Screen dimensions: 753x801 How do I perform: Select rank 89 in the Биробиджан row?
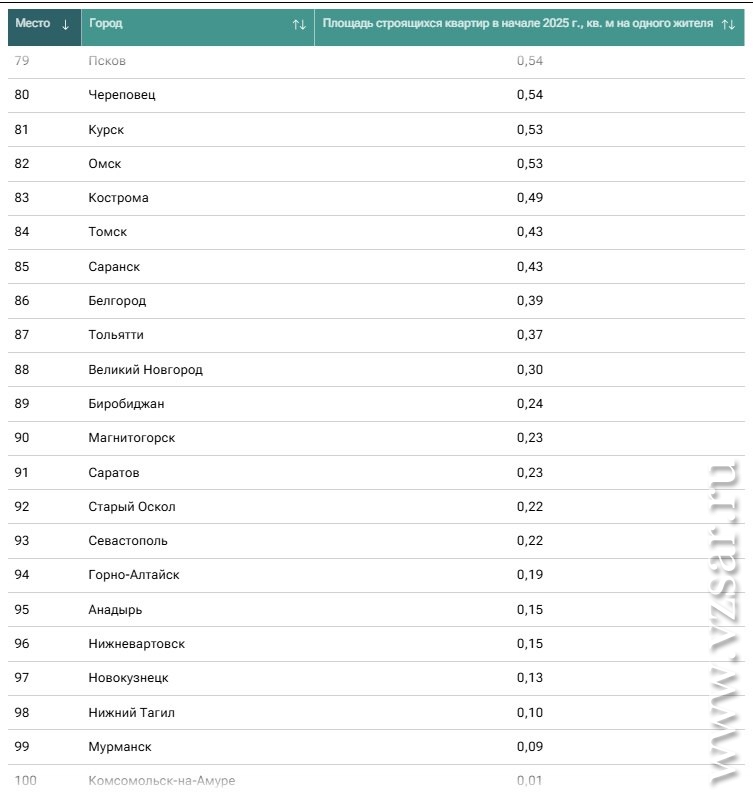(22, 404)
